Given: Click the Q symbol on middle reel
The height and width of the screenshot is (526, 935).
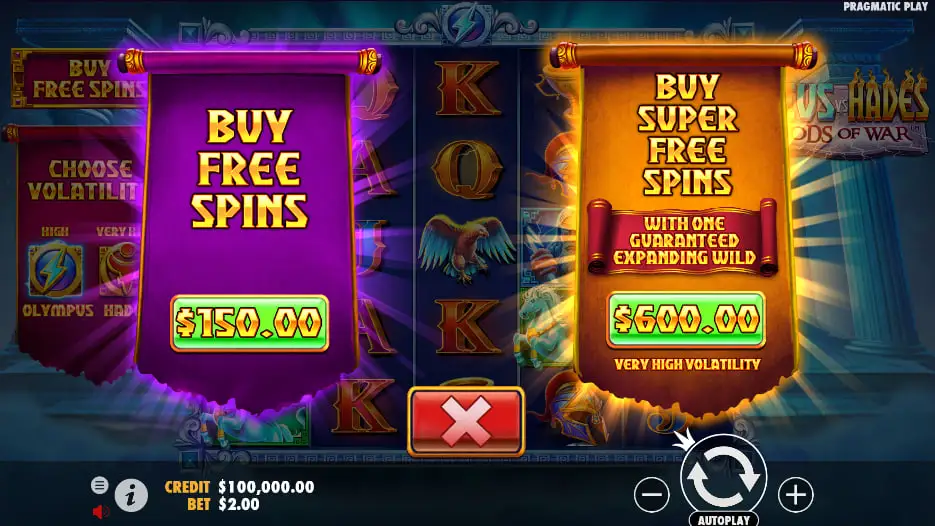Looking at the screenshot, I should [x=467, y=169].
